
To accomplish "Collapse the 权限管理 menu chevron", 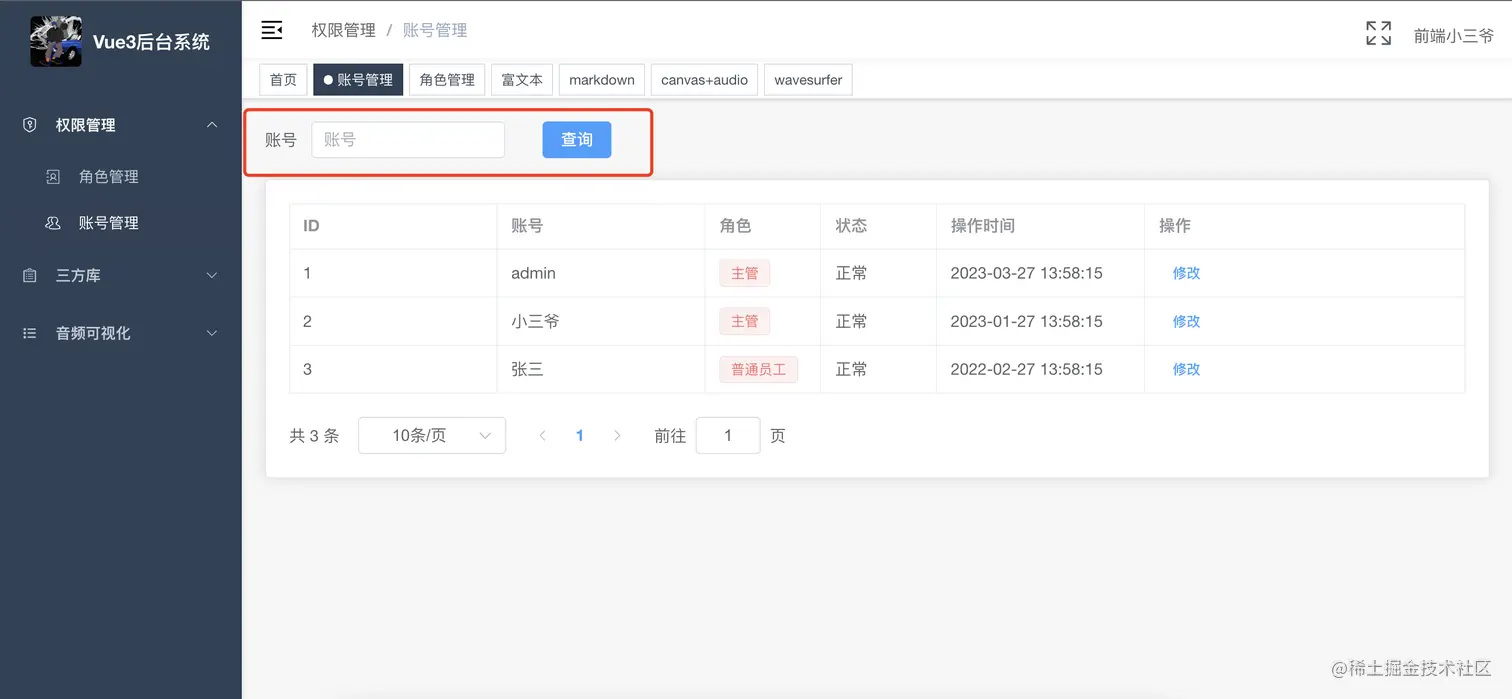I will [x=212, y=125].
